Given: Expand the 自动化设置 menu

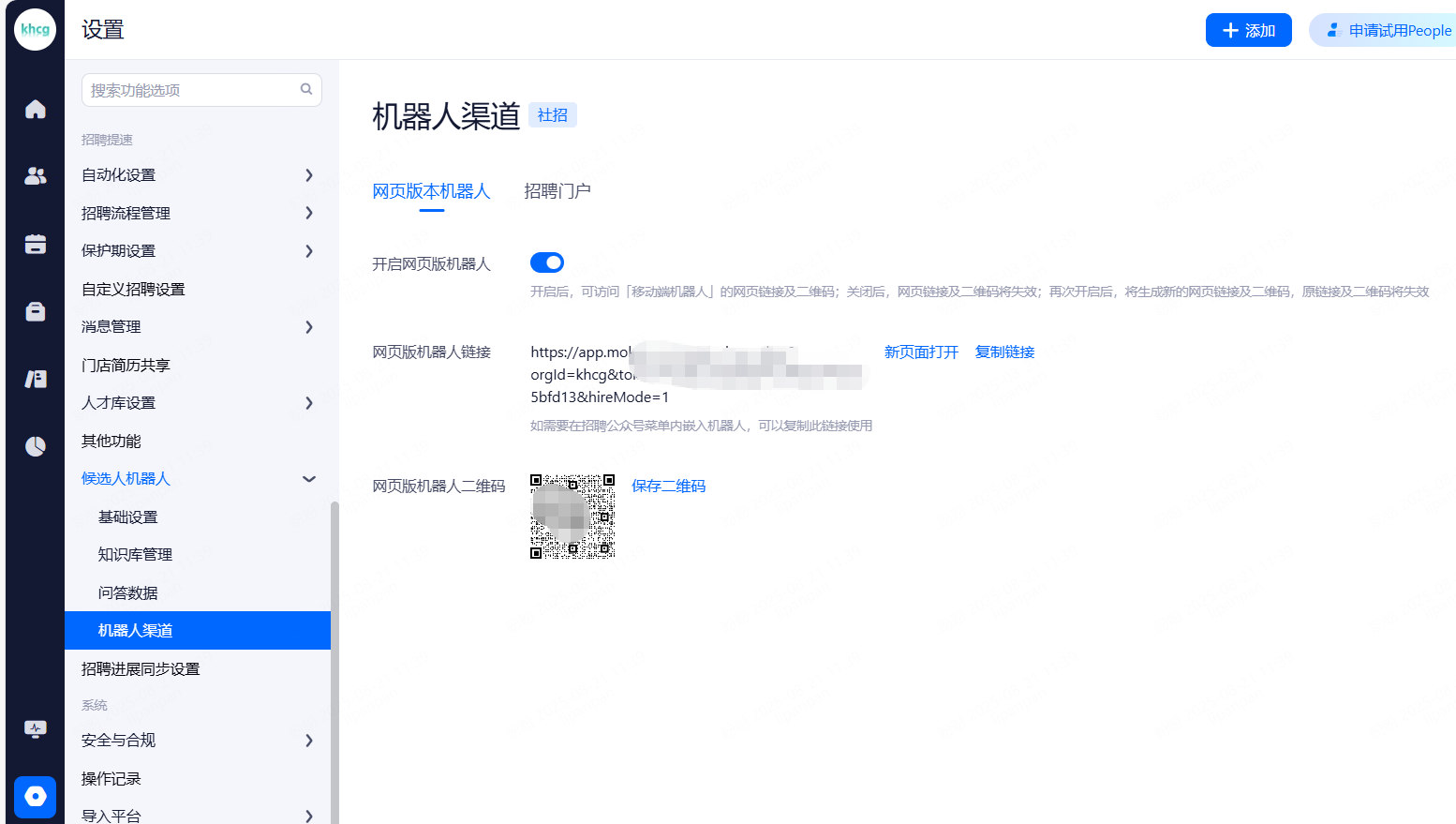Looking at the screenshot, I should click(x=198, y=175).
